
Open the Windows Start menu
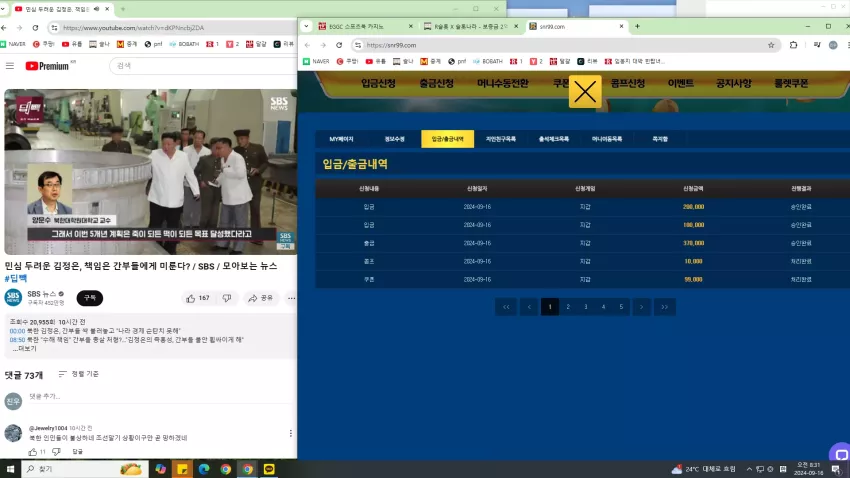click(x=10, y=469)
